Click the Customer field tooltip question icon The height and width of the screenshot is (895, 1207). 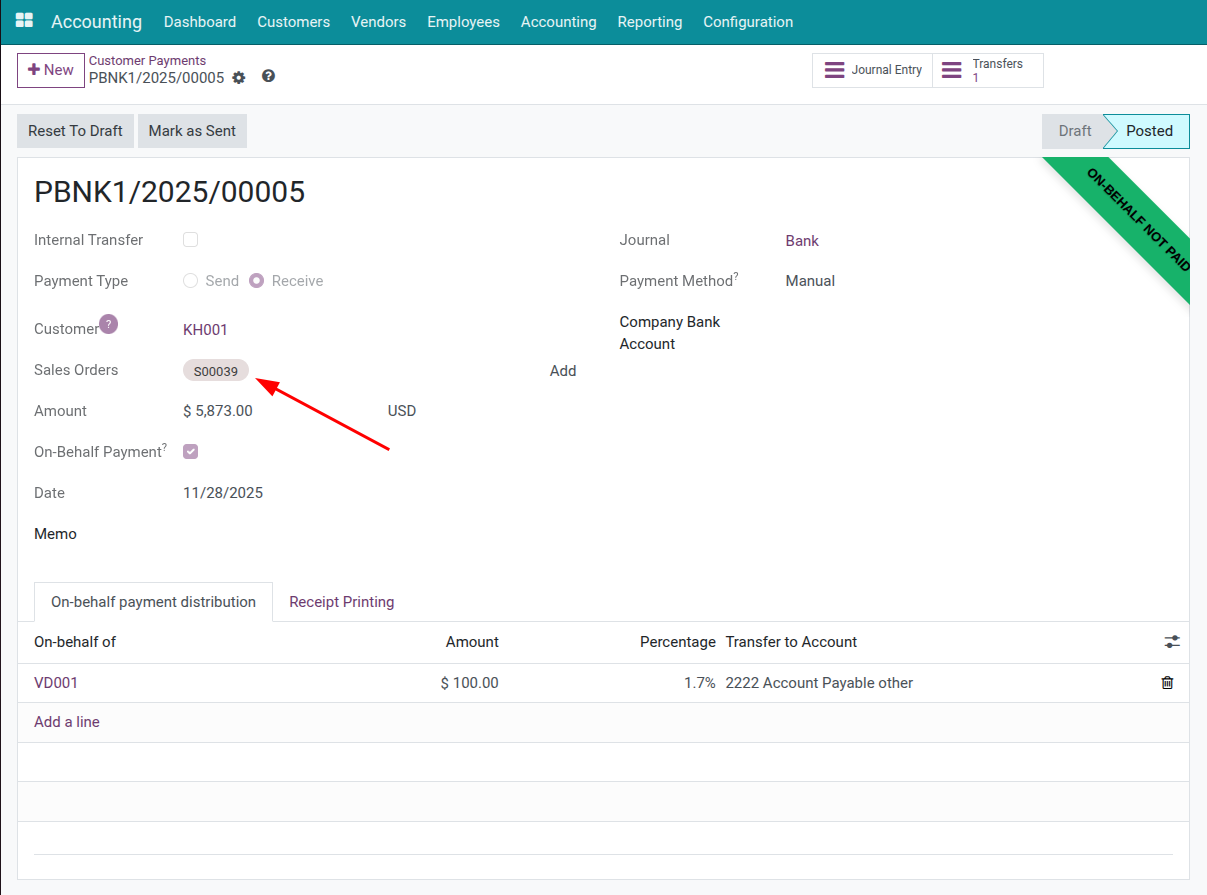pos(109,324)
